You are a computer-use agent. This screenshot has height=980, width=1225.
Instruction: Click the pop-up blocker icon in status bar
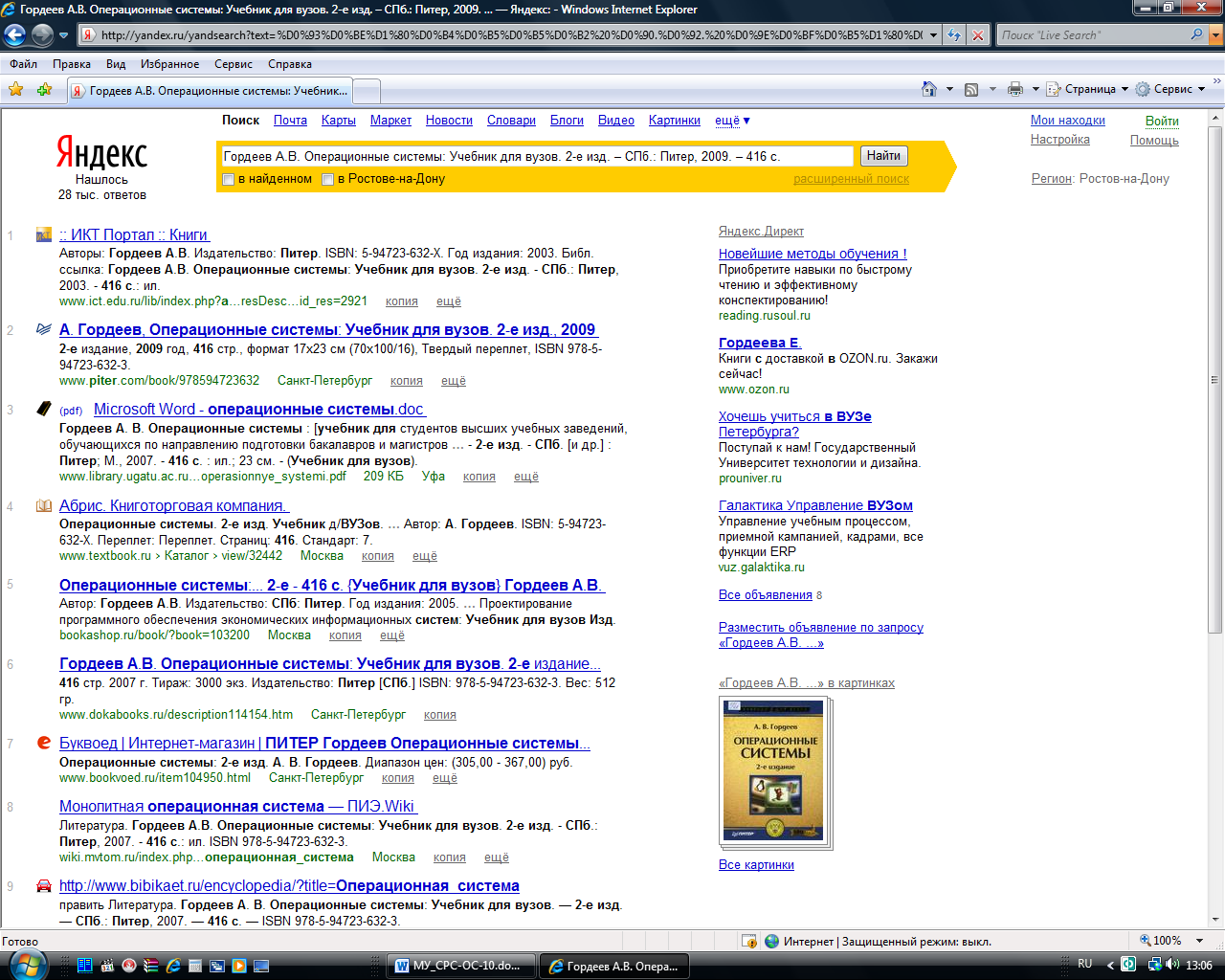[750, 942]
